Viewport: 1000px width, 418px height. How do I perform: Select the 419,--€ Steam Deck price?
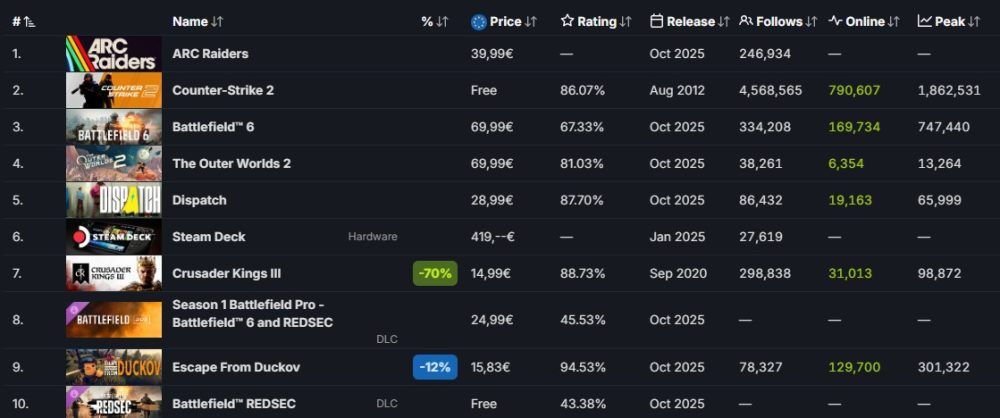point(493,237)
